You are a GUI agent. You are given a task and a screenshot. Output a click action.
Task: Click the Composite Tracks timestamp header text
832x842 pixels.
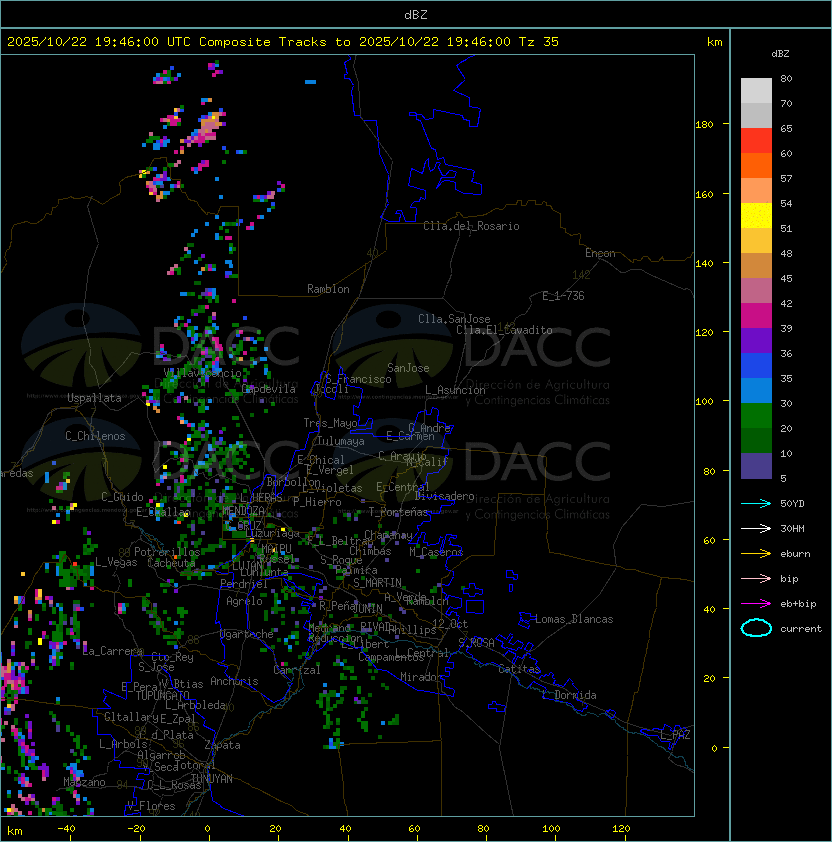(x=283, y=41)
